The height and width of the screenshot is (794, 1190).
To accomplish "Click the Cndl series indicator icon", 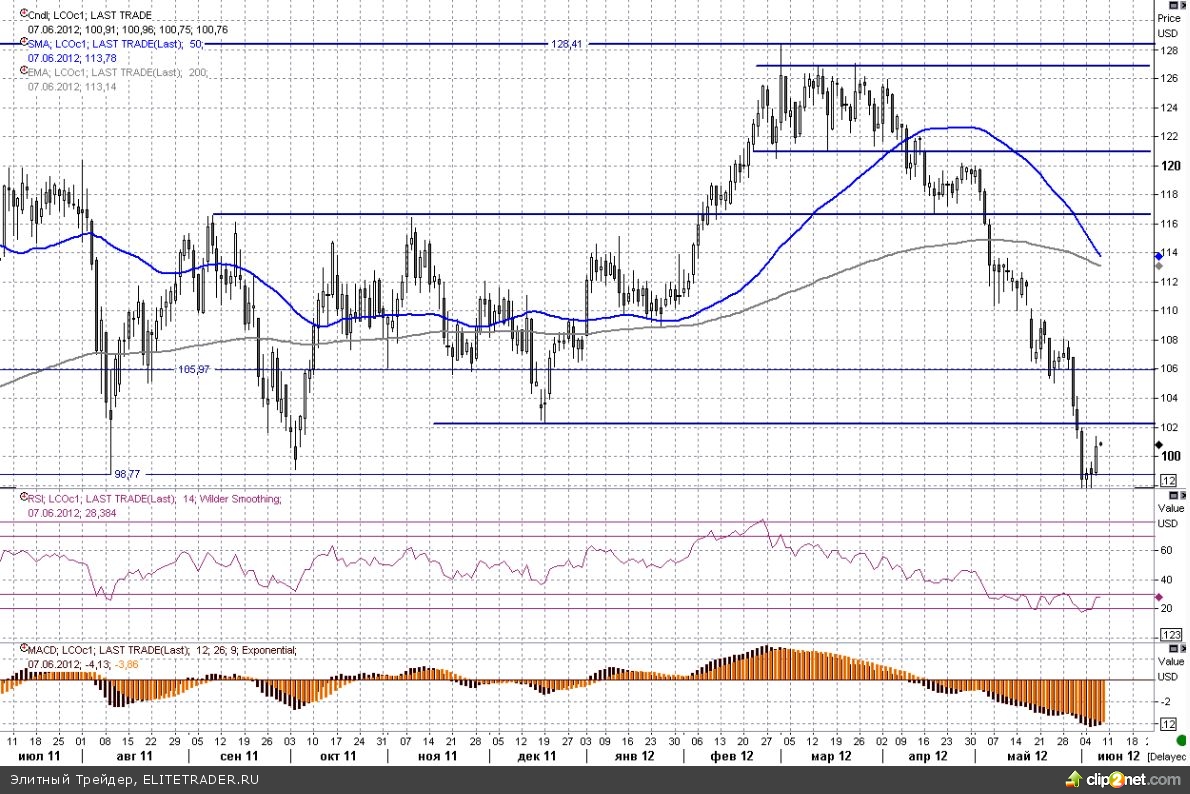I will point(24,15).
